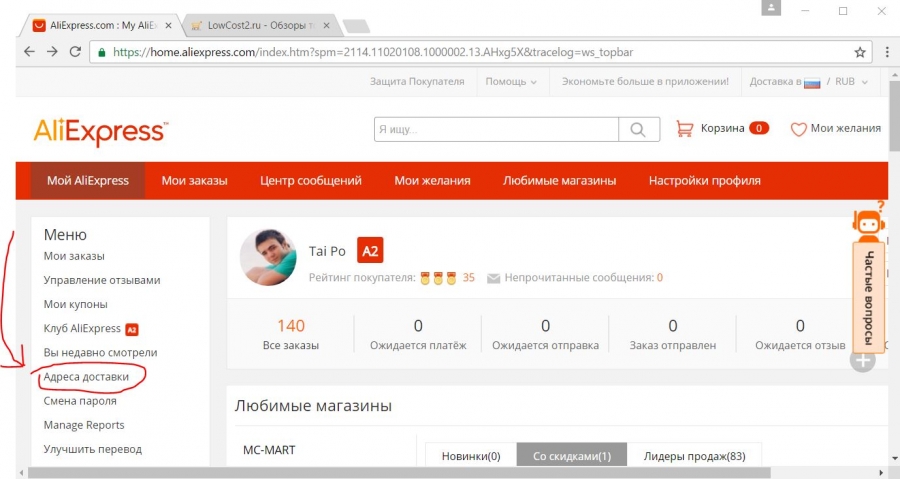
Task: Click the unread messages count 0
Action: pos(660,278)
